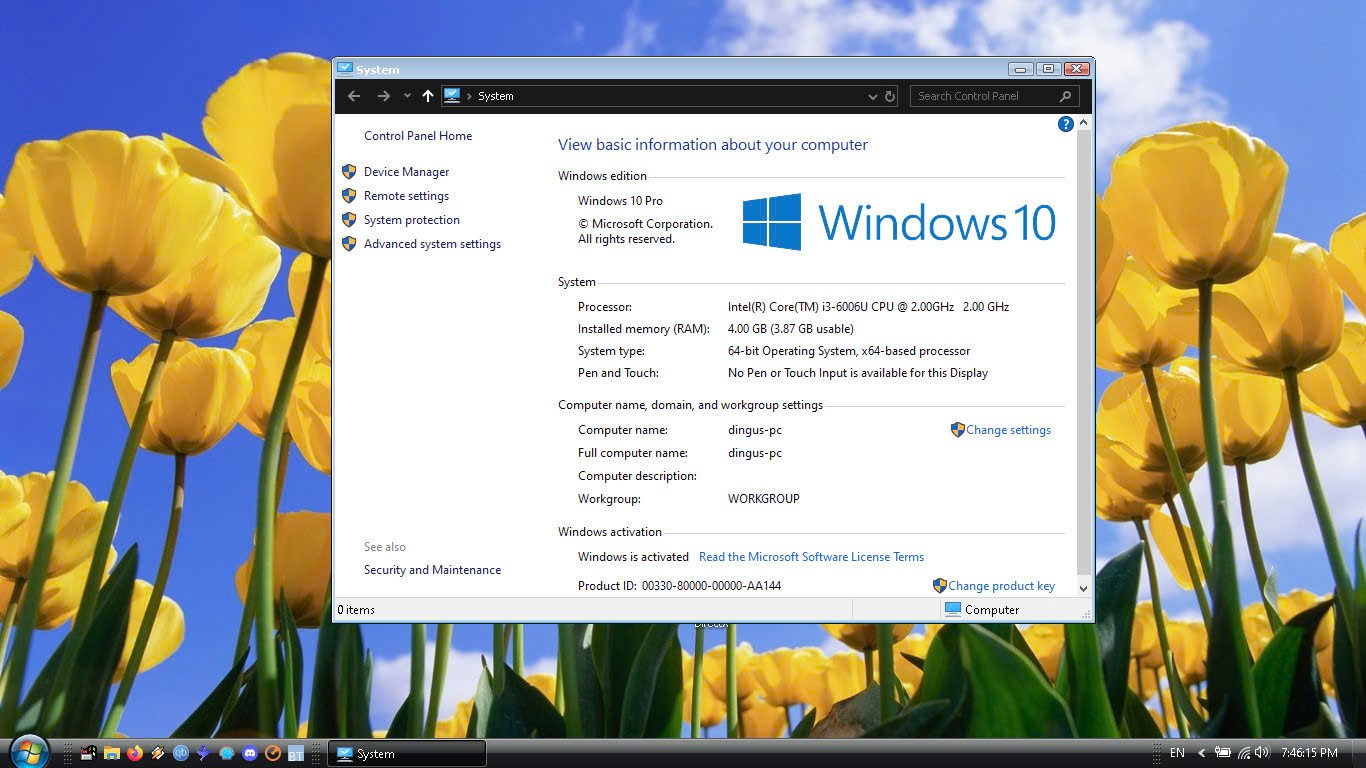Click the Computer entry in the status bar
Image resolution: width=1366 pixels, height=768 pixels.
(982, 610)
